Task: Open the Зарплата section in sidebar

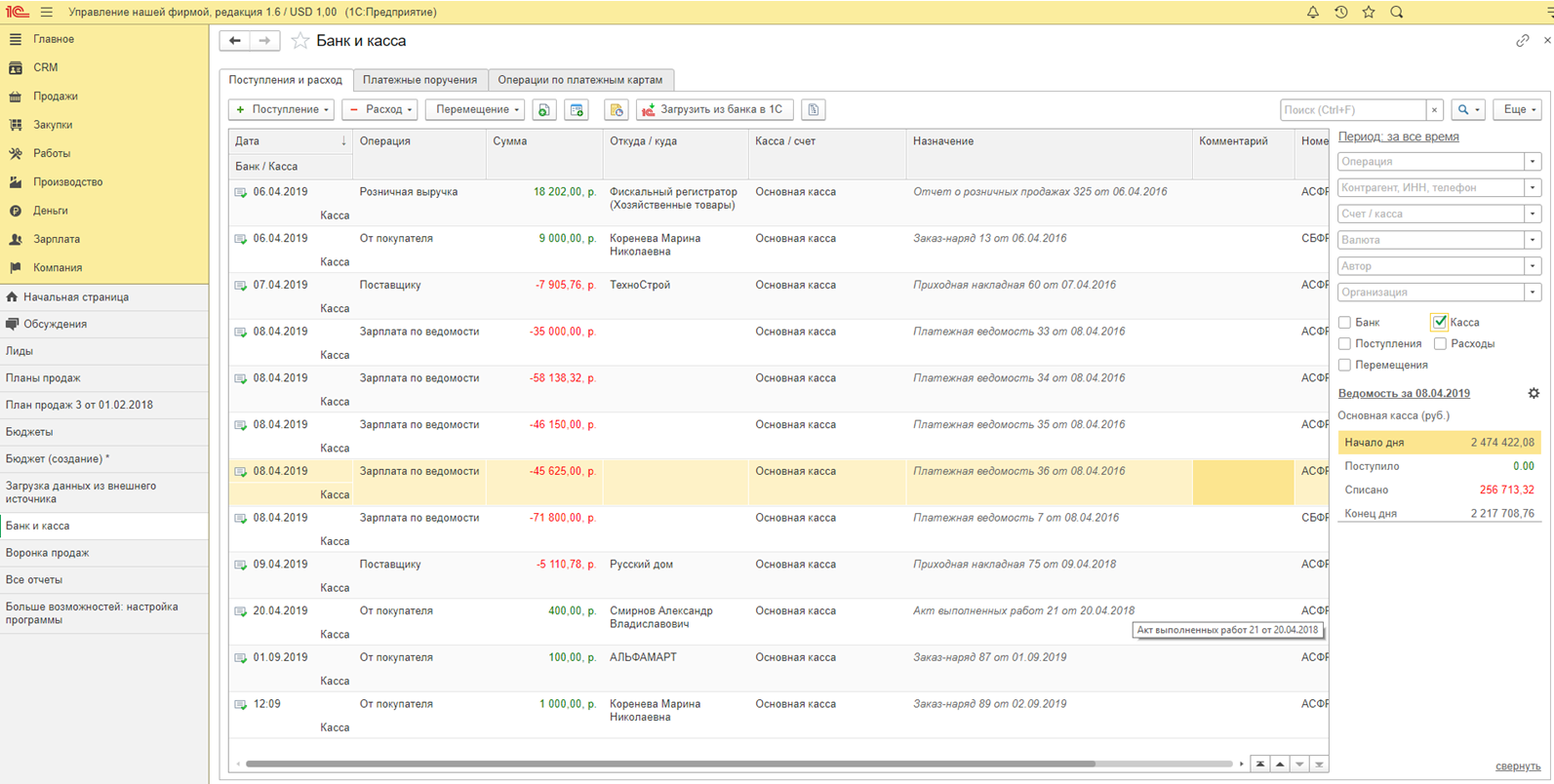Action: pos(56,239)
